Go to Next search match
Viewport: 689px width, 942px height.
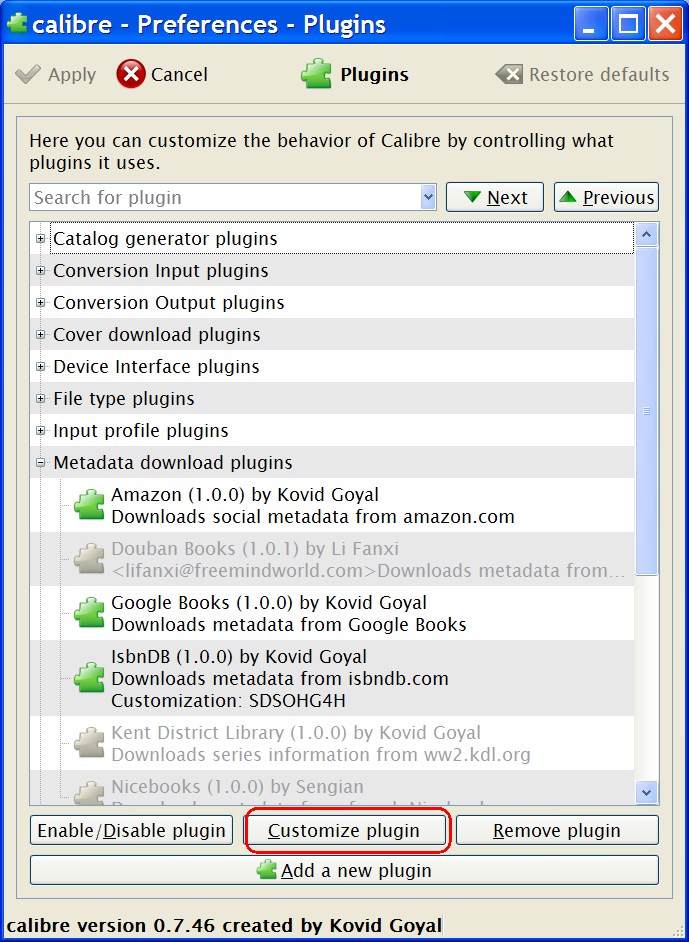point(495,197)
